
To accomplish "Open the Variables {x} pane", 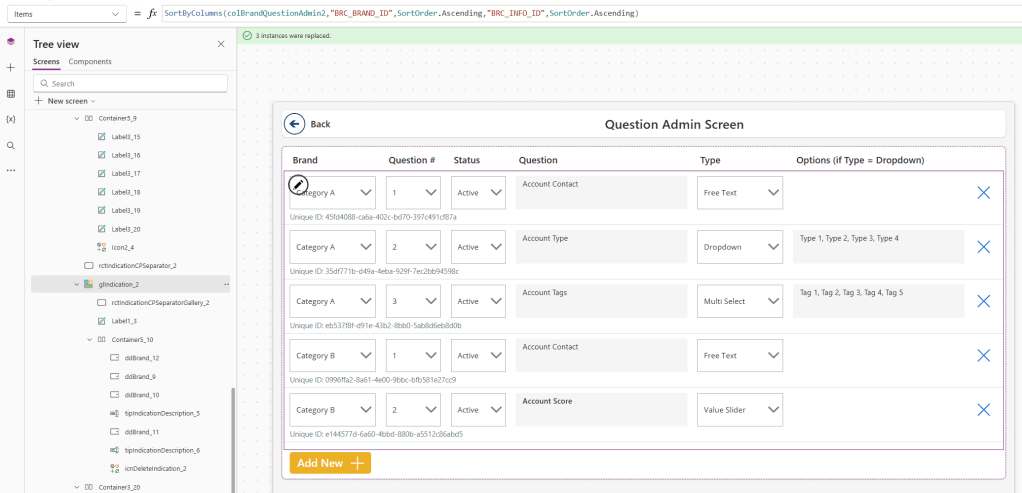I will click(11, 119).
